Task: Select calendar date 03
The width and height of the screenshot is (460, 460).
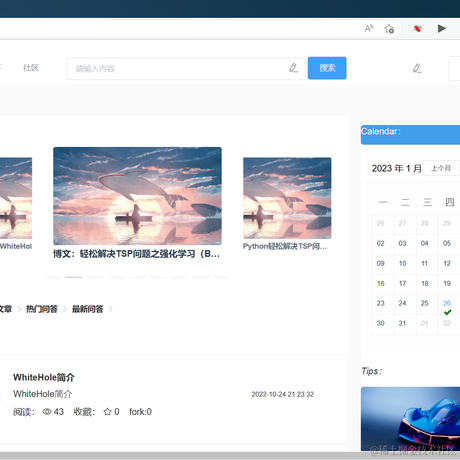Action: click(403, 243)
